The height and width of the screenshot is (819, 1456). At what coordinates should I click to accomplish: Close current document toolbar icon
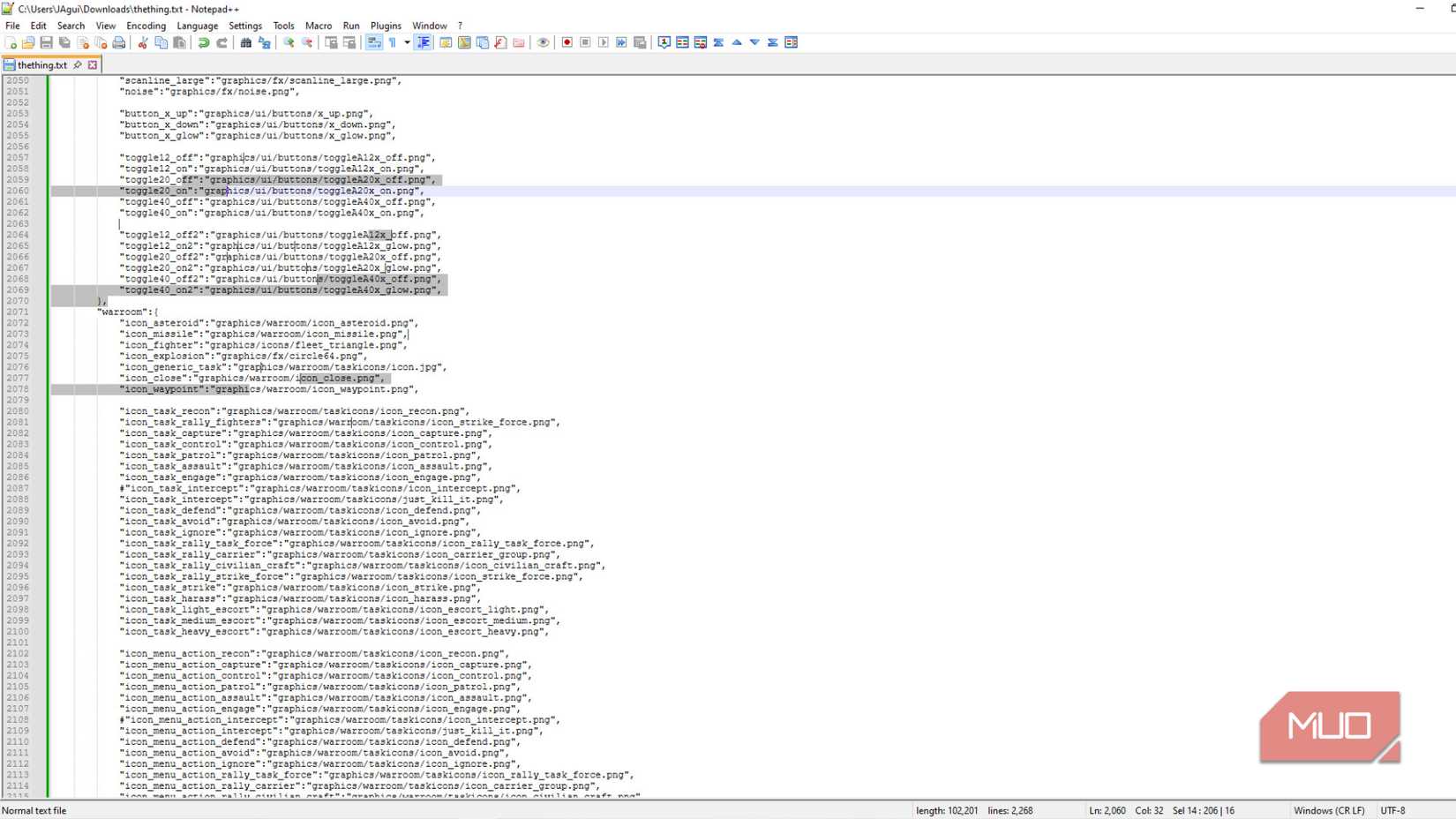pyautogui.click(x=83, y=42)
